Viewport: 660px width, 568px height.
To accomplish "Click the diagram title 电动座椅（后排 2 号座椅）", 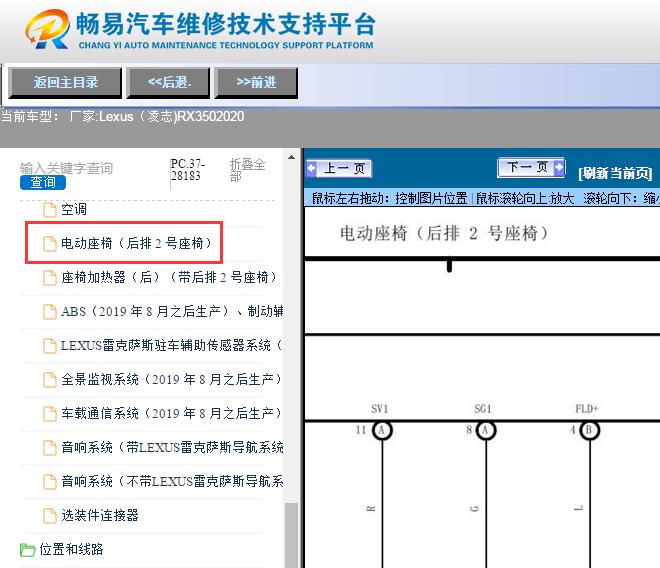I will [444, 233].
